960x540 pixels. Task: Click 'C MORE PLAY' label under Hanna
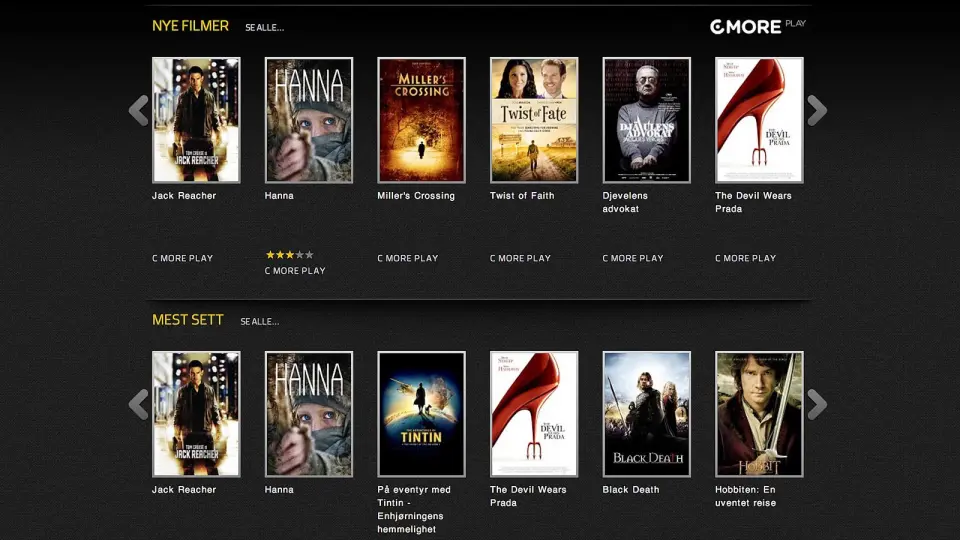pyautogui.click(x=295, y=271)
